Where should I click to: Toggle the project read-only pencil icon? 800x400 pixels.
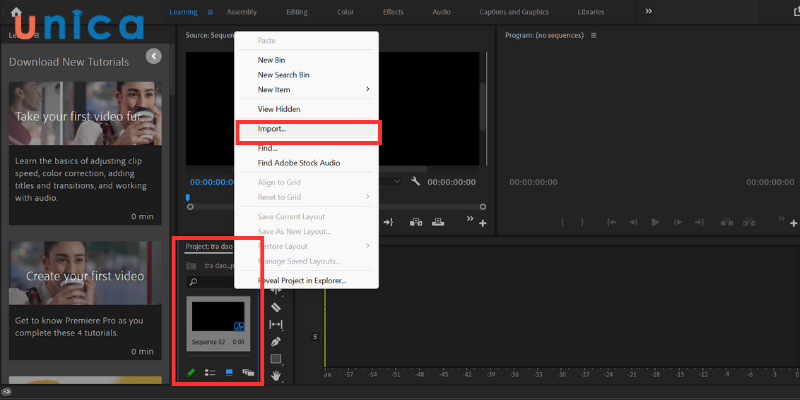pyautogui.click(x=192, y=373)
